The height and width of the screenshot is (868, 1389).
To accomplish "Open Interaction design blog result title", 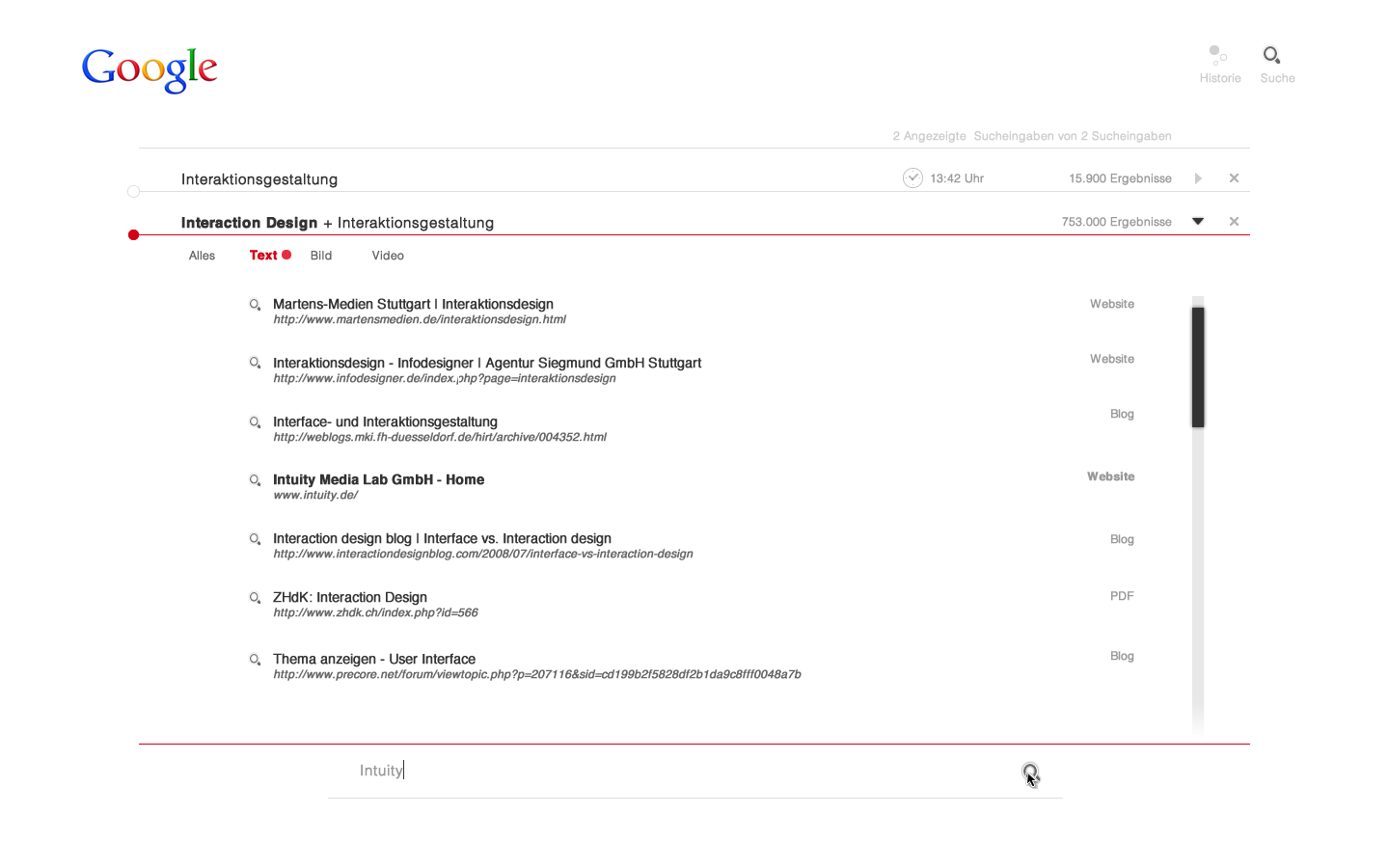I will (442, 538).
